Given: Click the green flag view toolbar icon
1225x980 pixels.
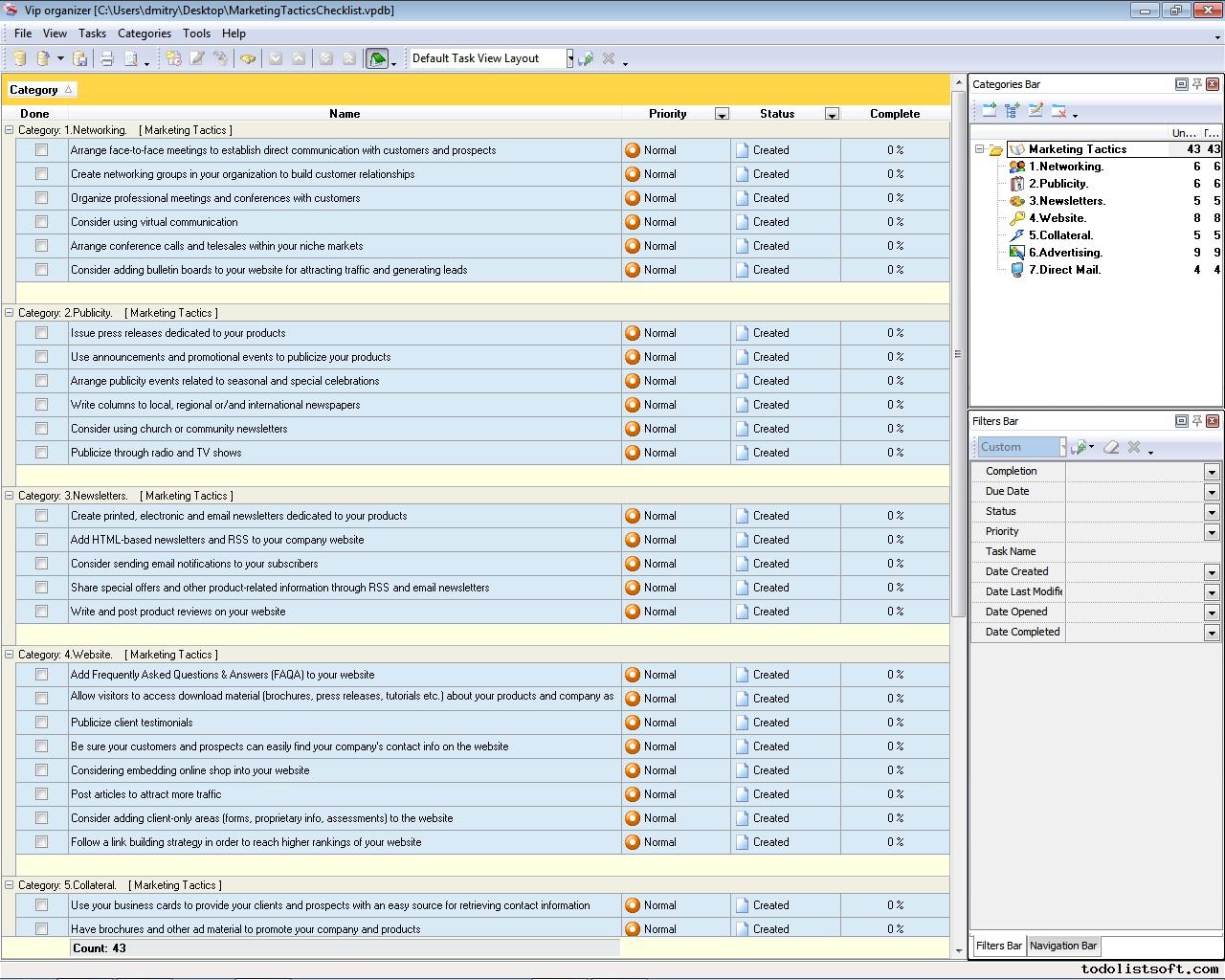Looking at the screenshot, I should [377, 58].
